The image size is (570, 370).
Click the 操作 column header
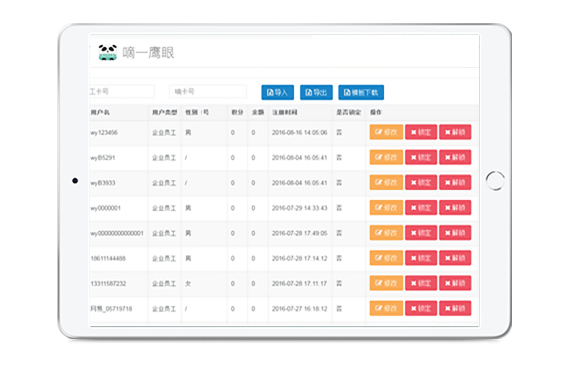pyautogui.click(x=376, y=112)
